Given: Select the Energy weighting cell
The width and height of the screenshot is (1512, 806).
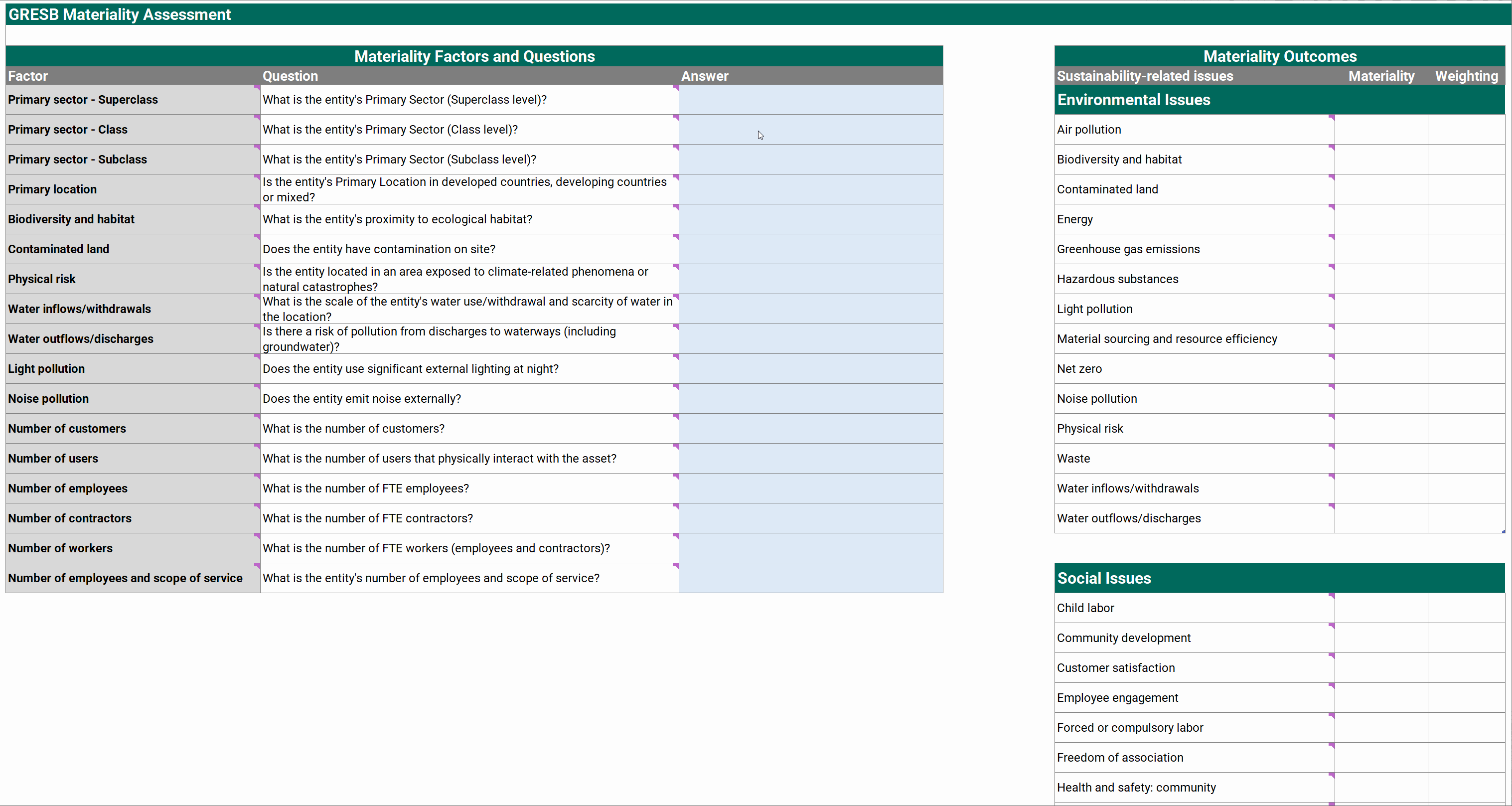Looking at the screenshot, I should click(1466, 219).
